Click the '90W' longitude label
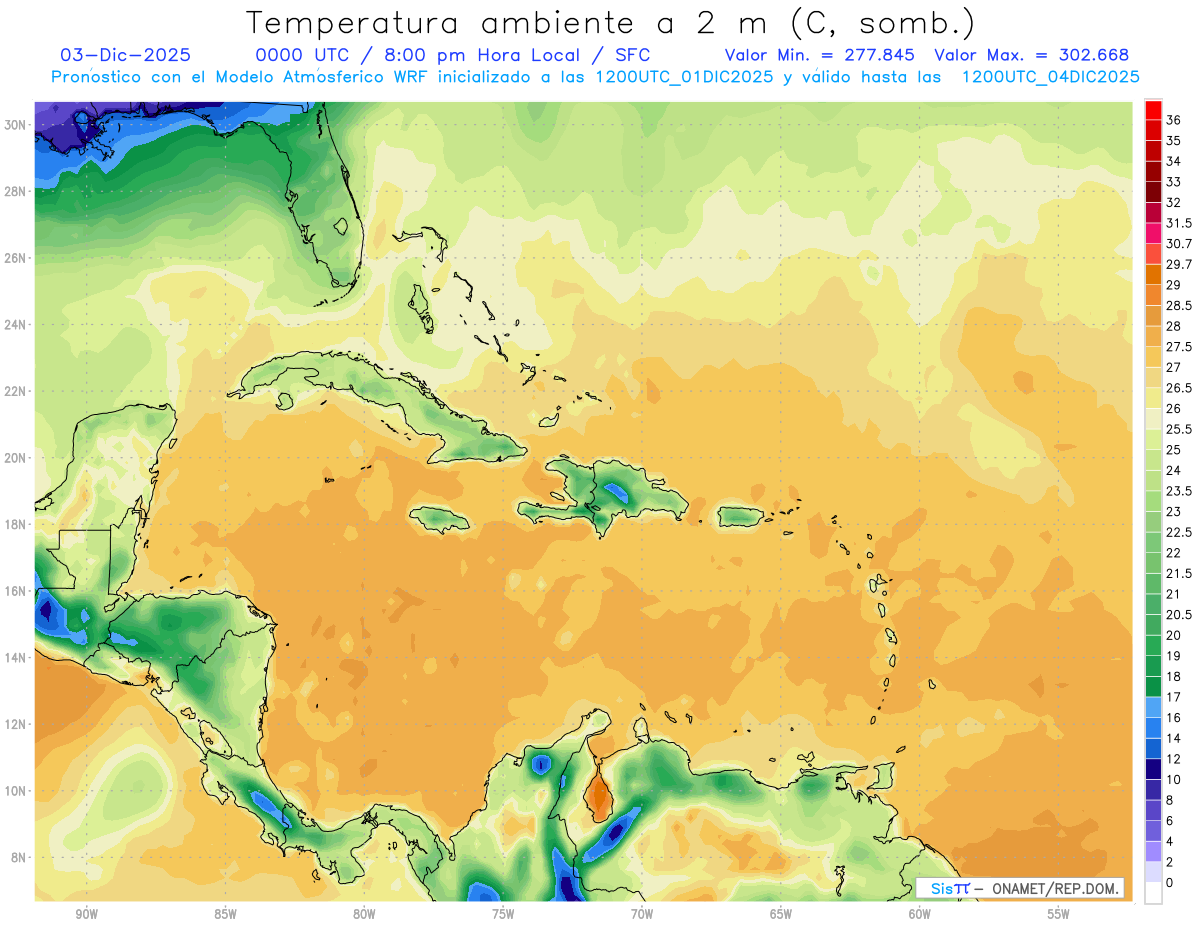The image size is (1200, 927). pyautogui.click(x=86, y=914)
